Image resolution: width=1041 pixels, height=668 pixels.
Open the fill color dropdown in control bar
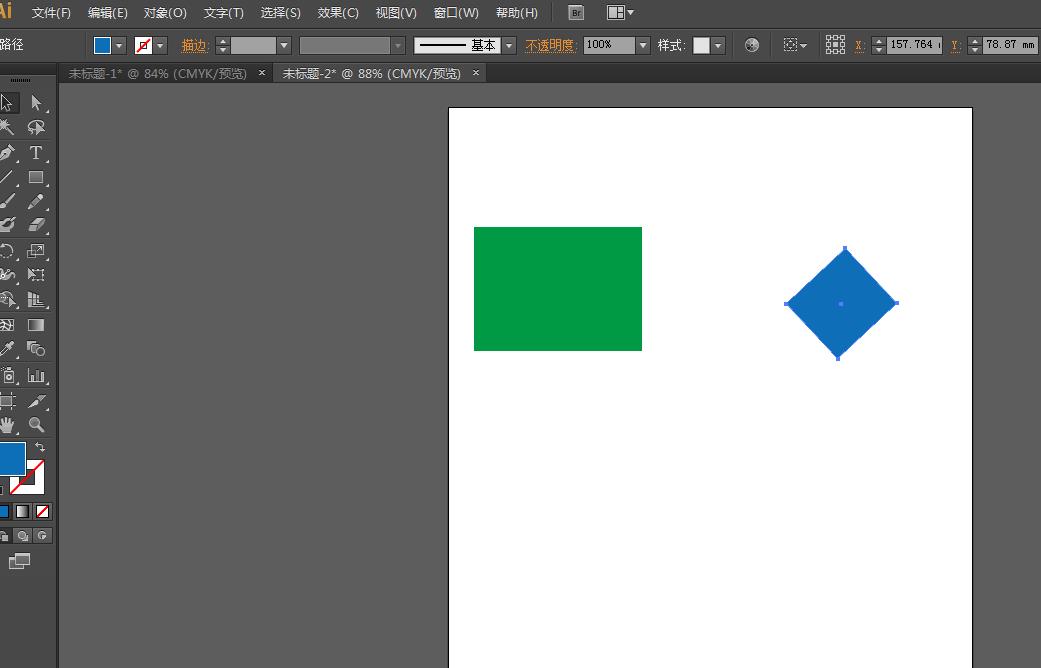(x=119, y=45)
